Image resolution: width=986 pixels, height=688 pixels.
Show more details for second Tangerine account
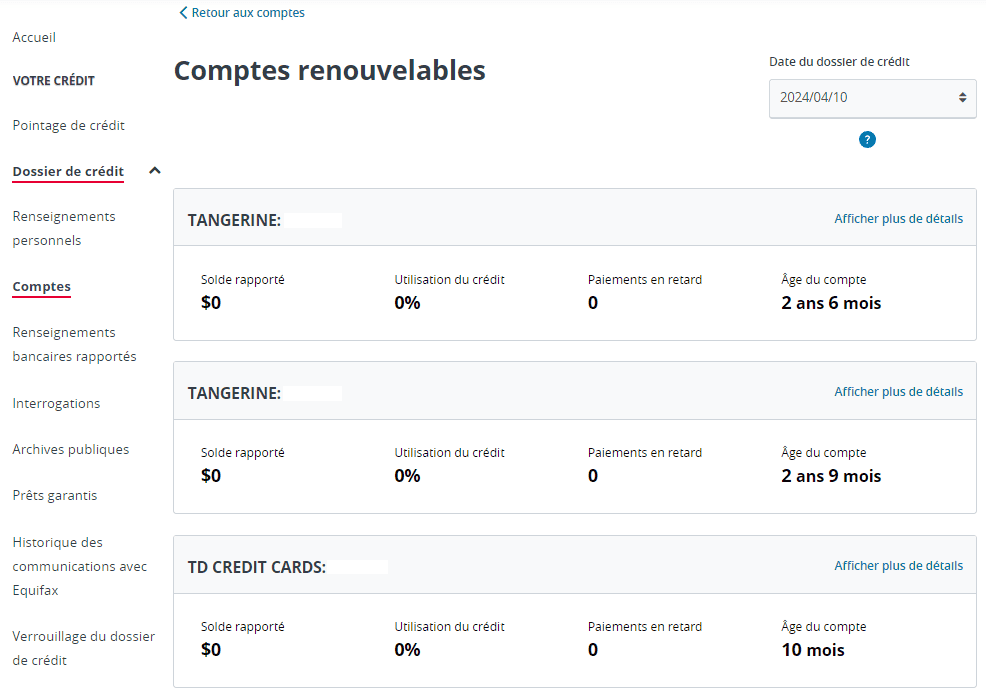(898, 392)
